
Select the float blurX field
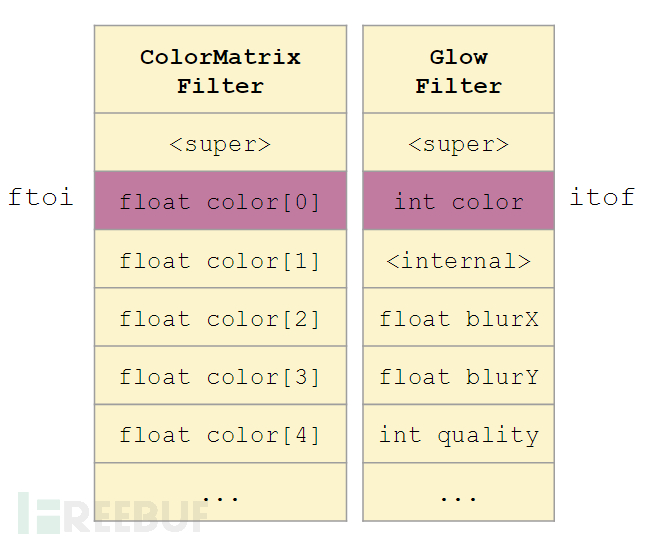(458, 317)
